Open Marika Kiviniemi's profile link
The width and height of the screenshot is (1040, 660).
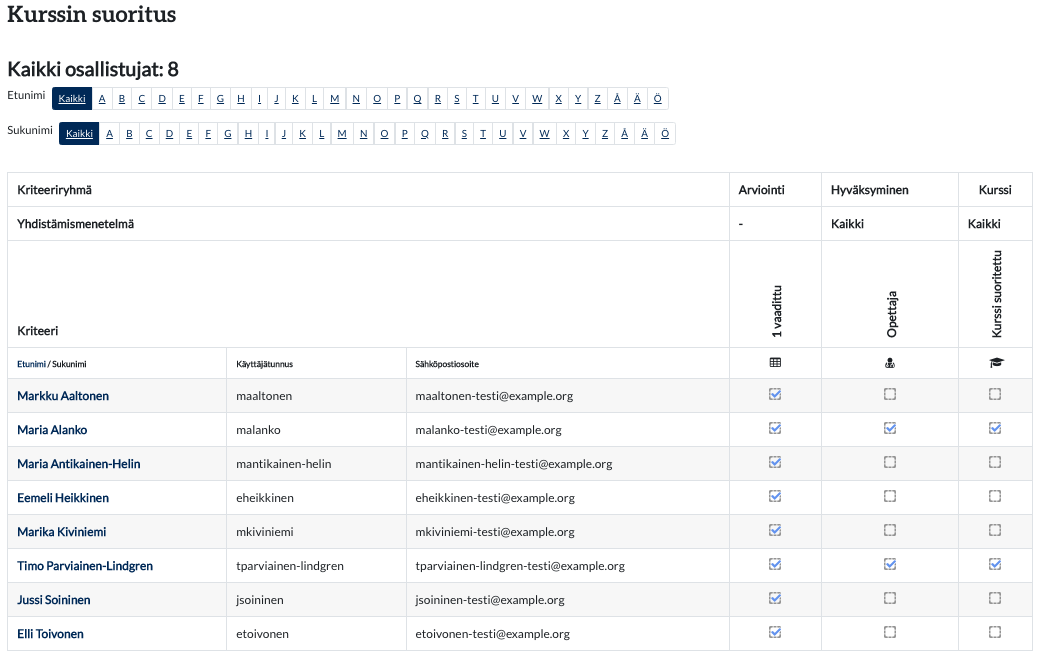coord(62,532)
